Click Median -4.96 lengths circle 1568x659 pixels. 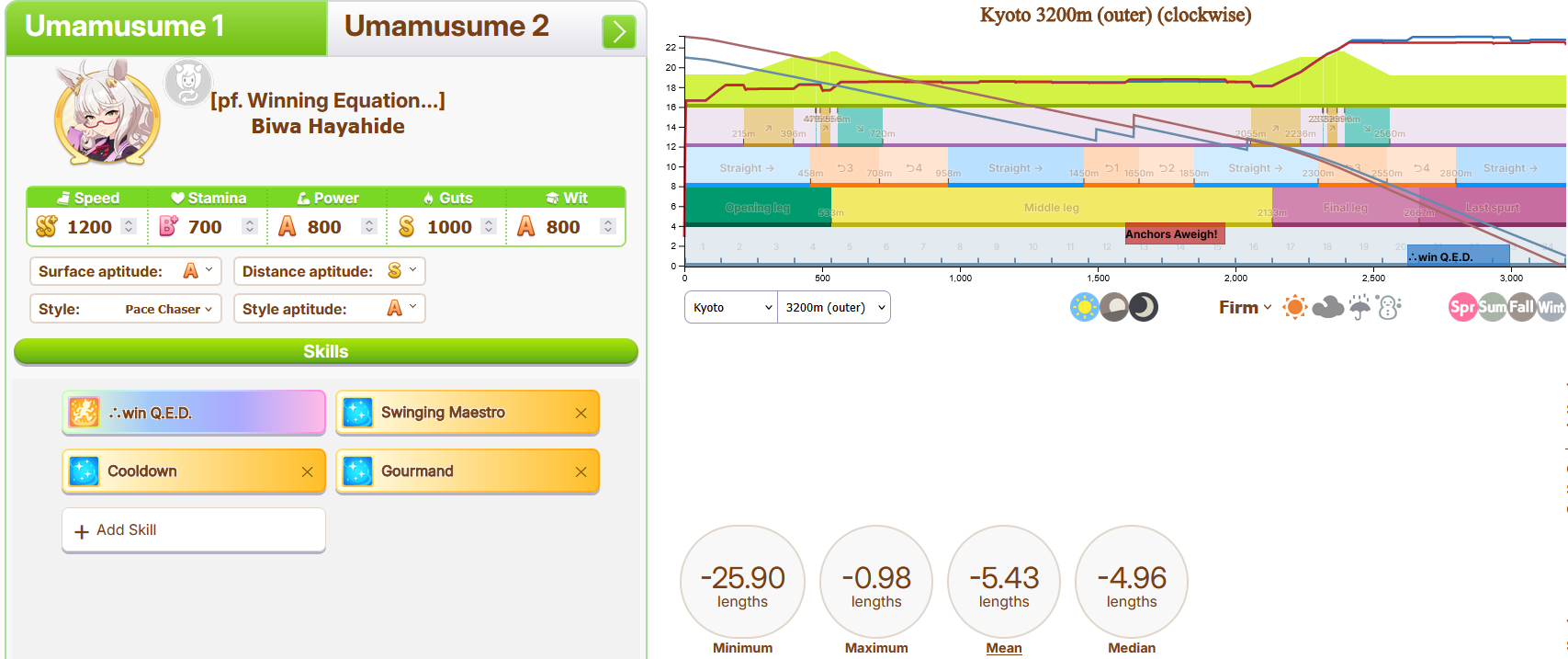(x=1132, y=582)
